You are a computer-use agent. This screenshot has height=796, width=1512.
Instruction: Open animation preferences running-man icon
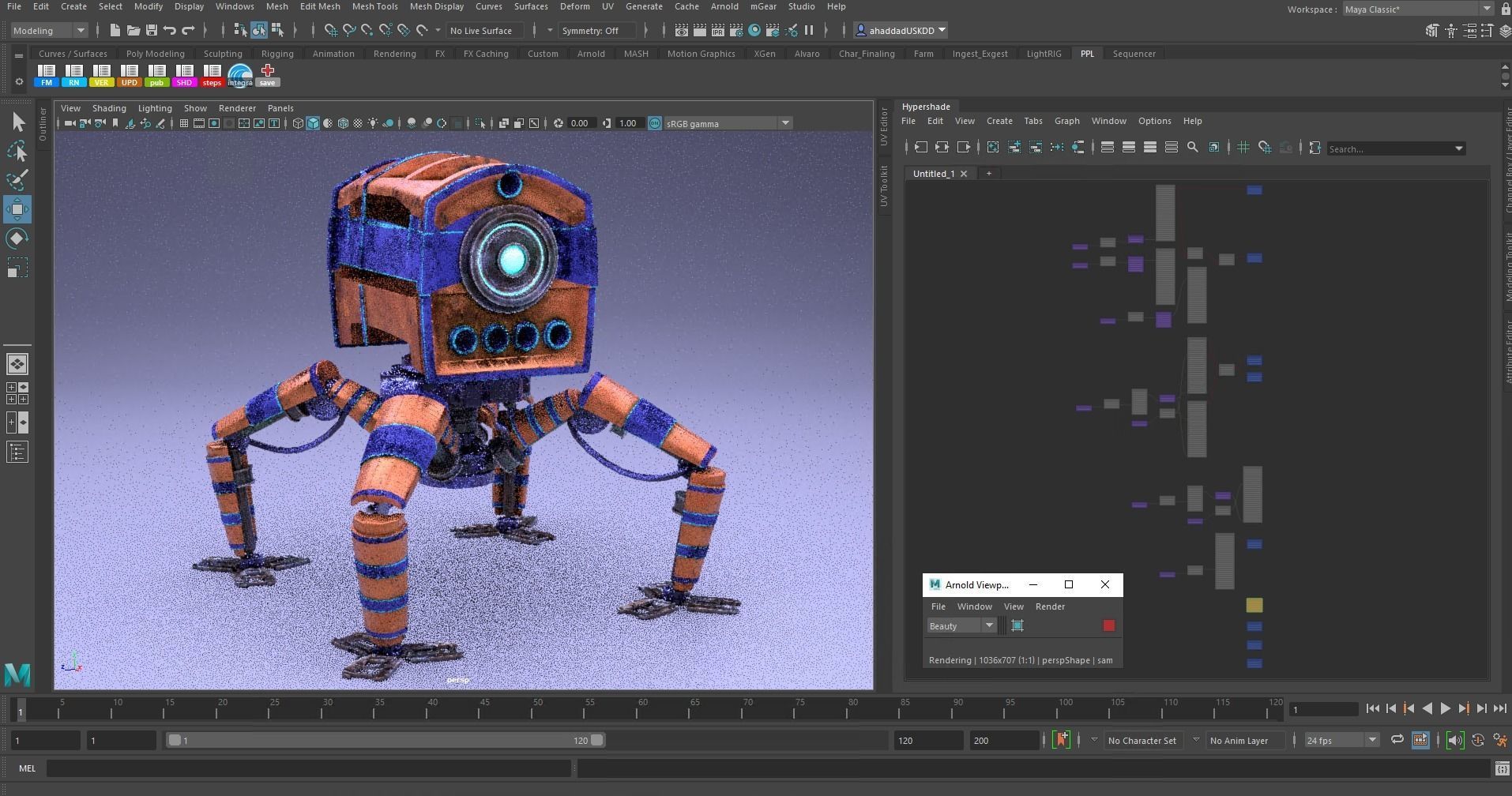[x=1500, y=741]
